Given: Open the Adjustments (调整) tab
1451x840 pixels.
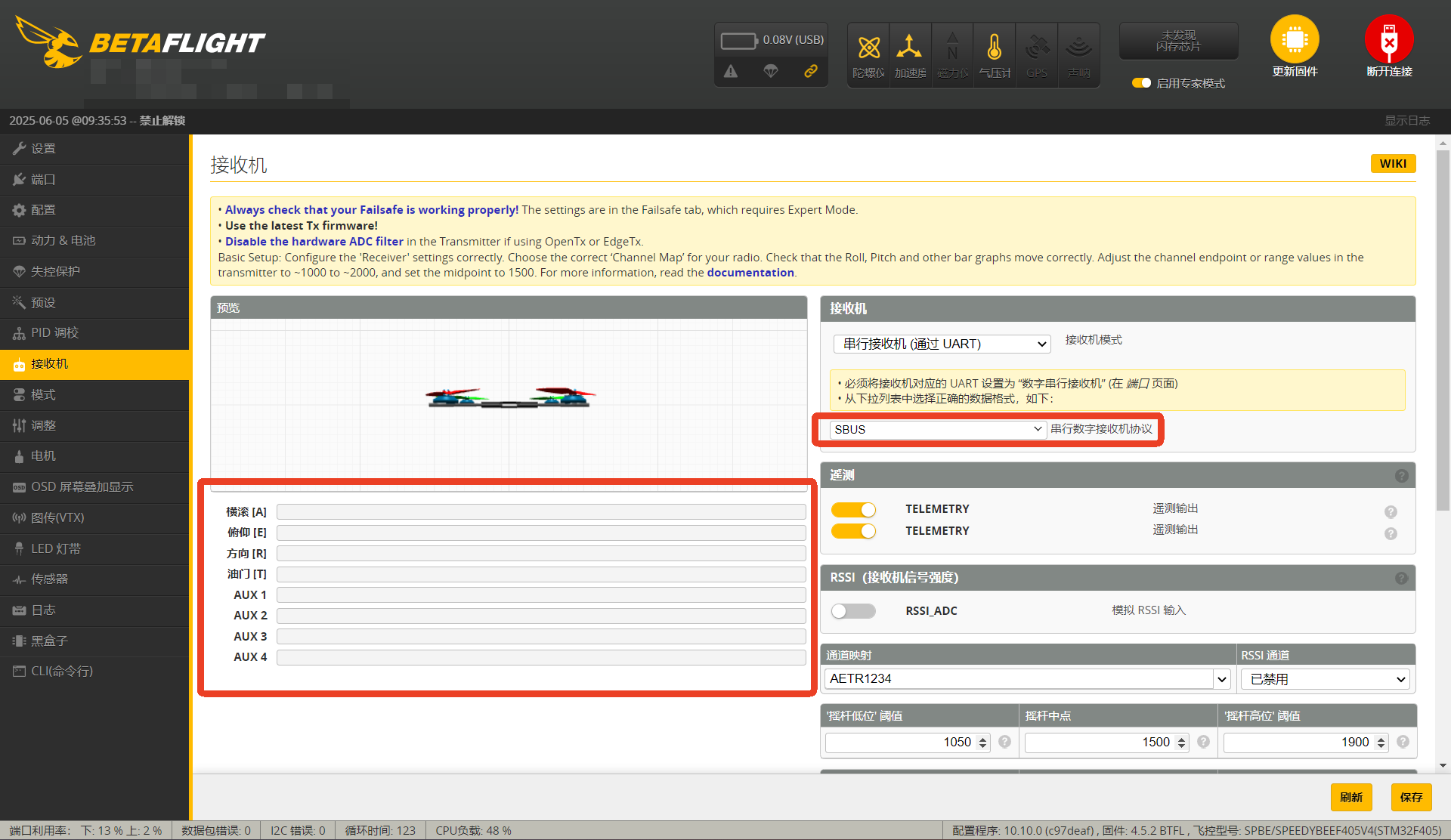Looking at the screenshot, I should (x=94, y=425).
